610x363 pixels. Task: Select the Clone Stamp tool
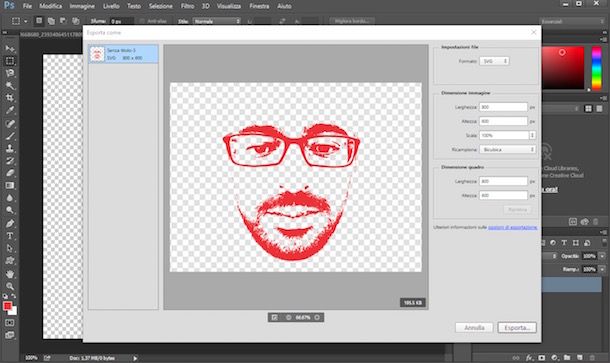coord(10,148)
